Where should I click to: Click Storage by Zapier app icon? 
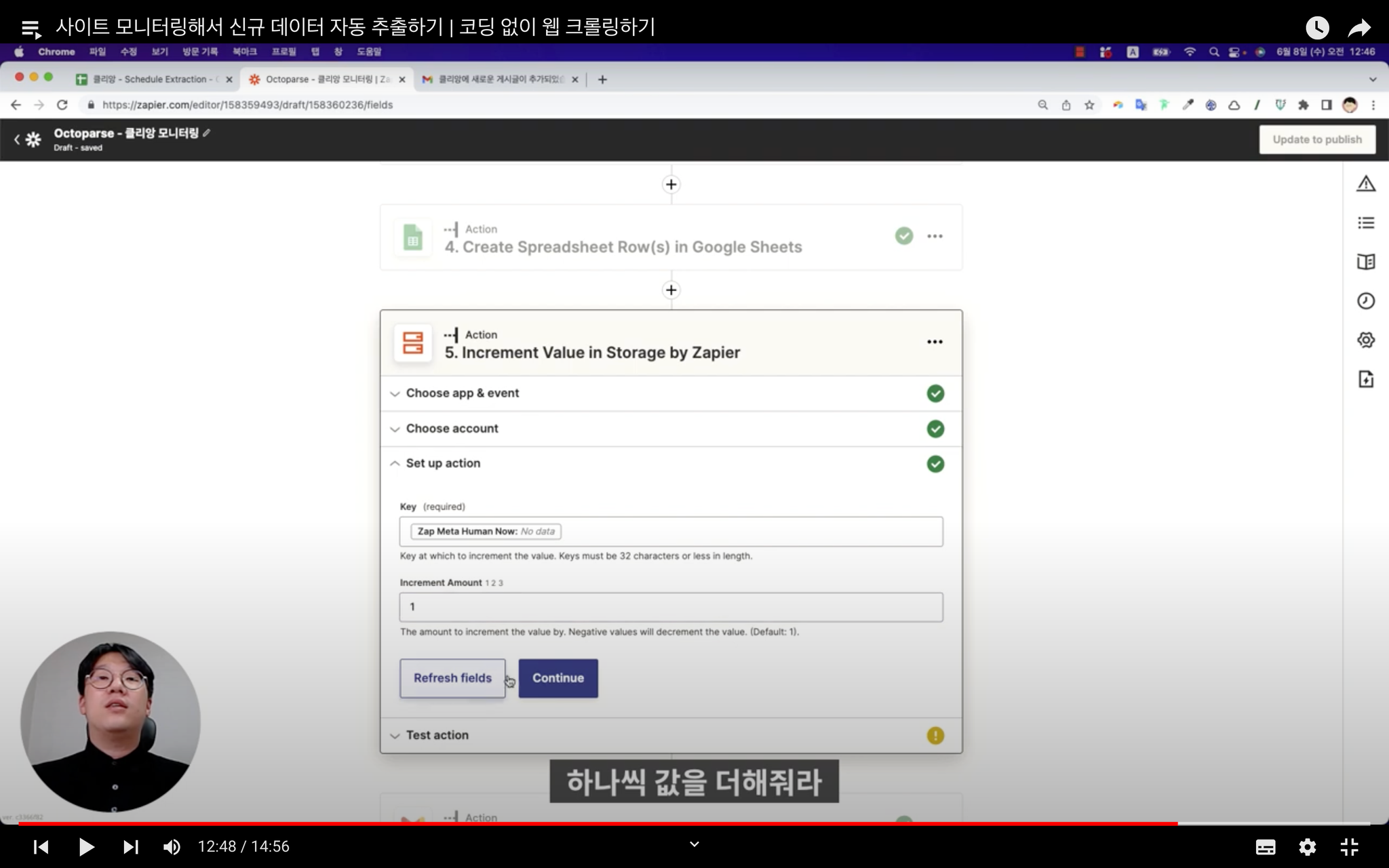(x=413, y=343)
